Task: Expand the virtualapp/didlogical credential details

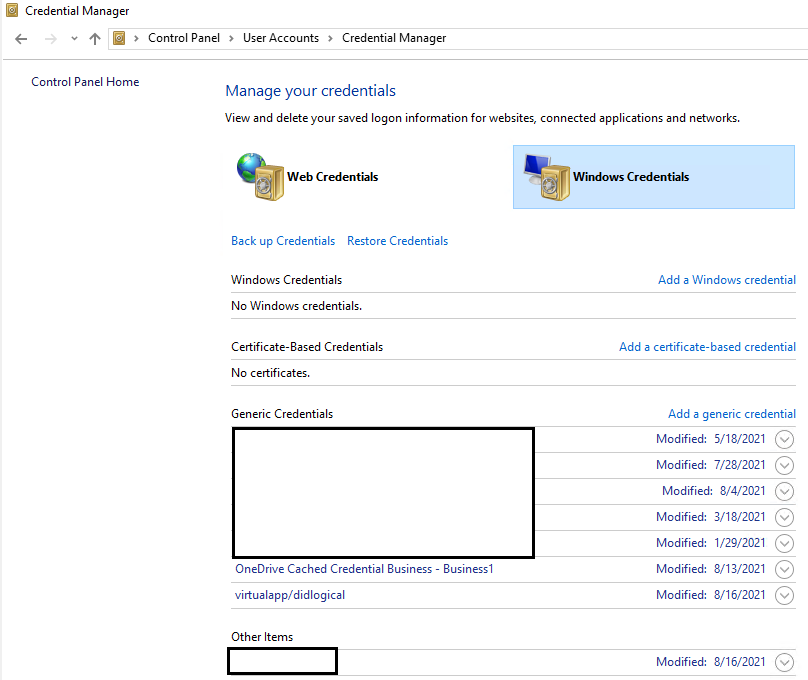Action: (784, 595)
